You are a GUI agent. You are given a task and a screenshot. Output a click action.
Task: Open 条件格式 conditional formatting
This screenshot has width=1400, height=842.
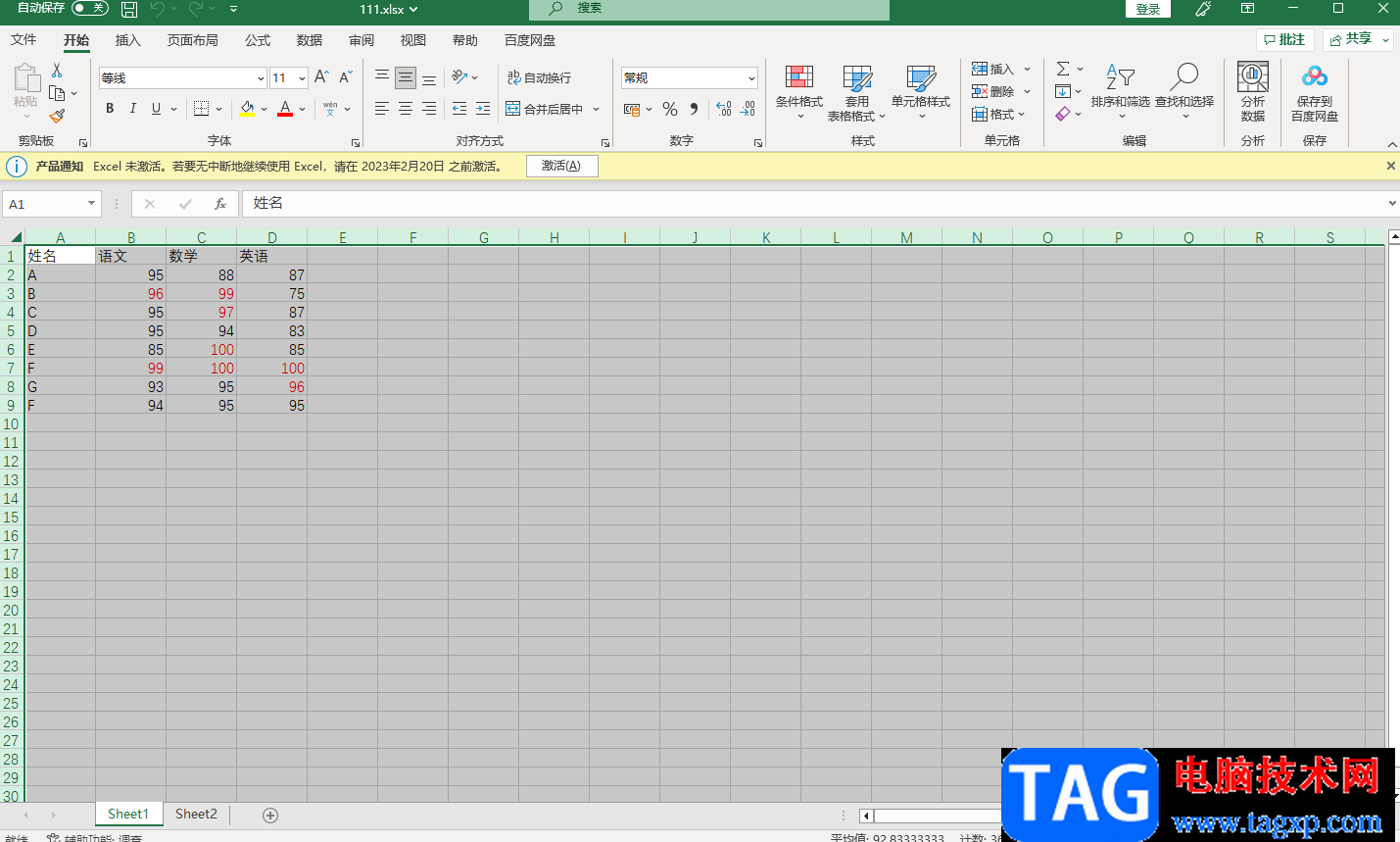[799, 93]
